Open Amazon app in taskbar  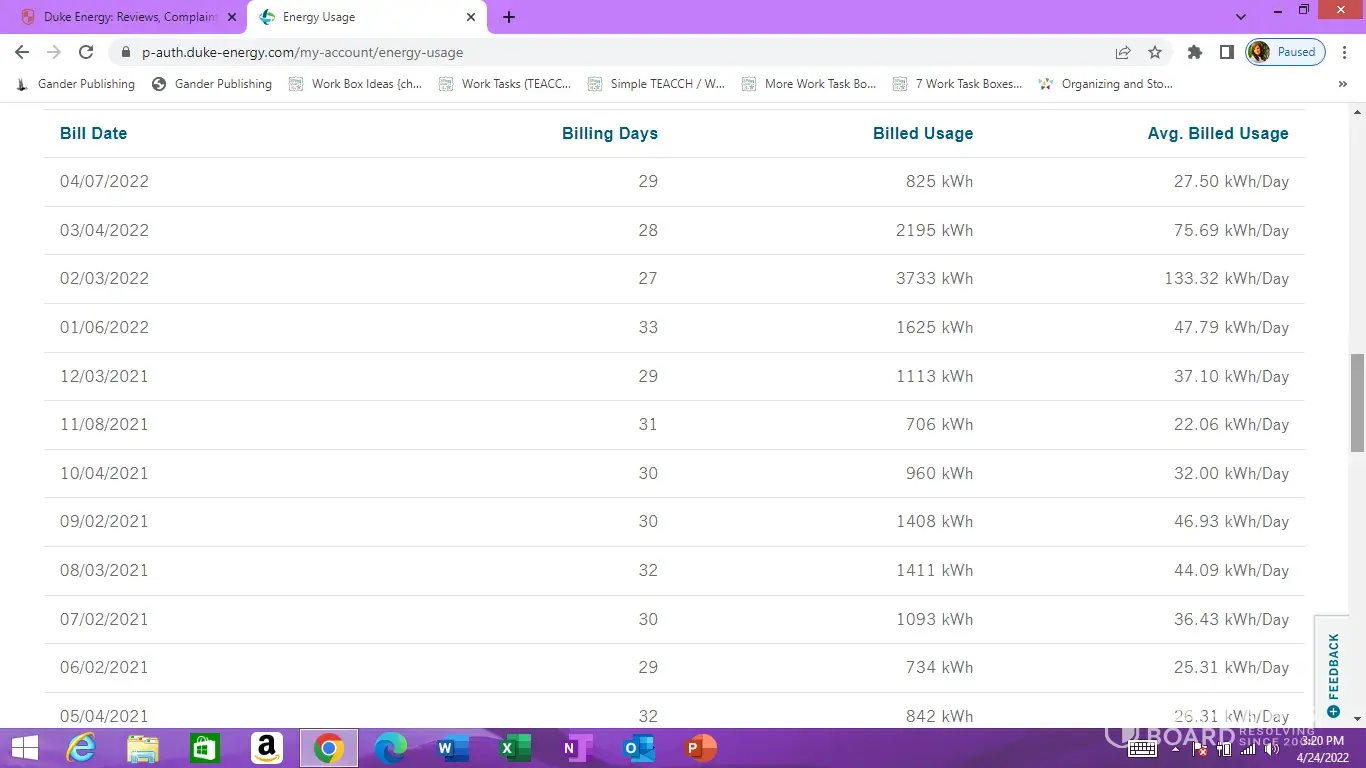point(266,748)
